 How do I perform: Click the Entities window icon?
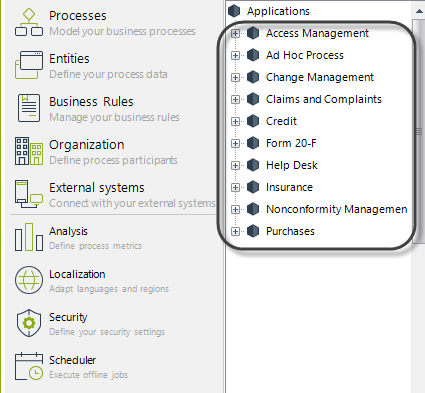[x=29, y=65]
